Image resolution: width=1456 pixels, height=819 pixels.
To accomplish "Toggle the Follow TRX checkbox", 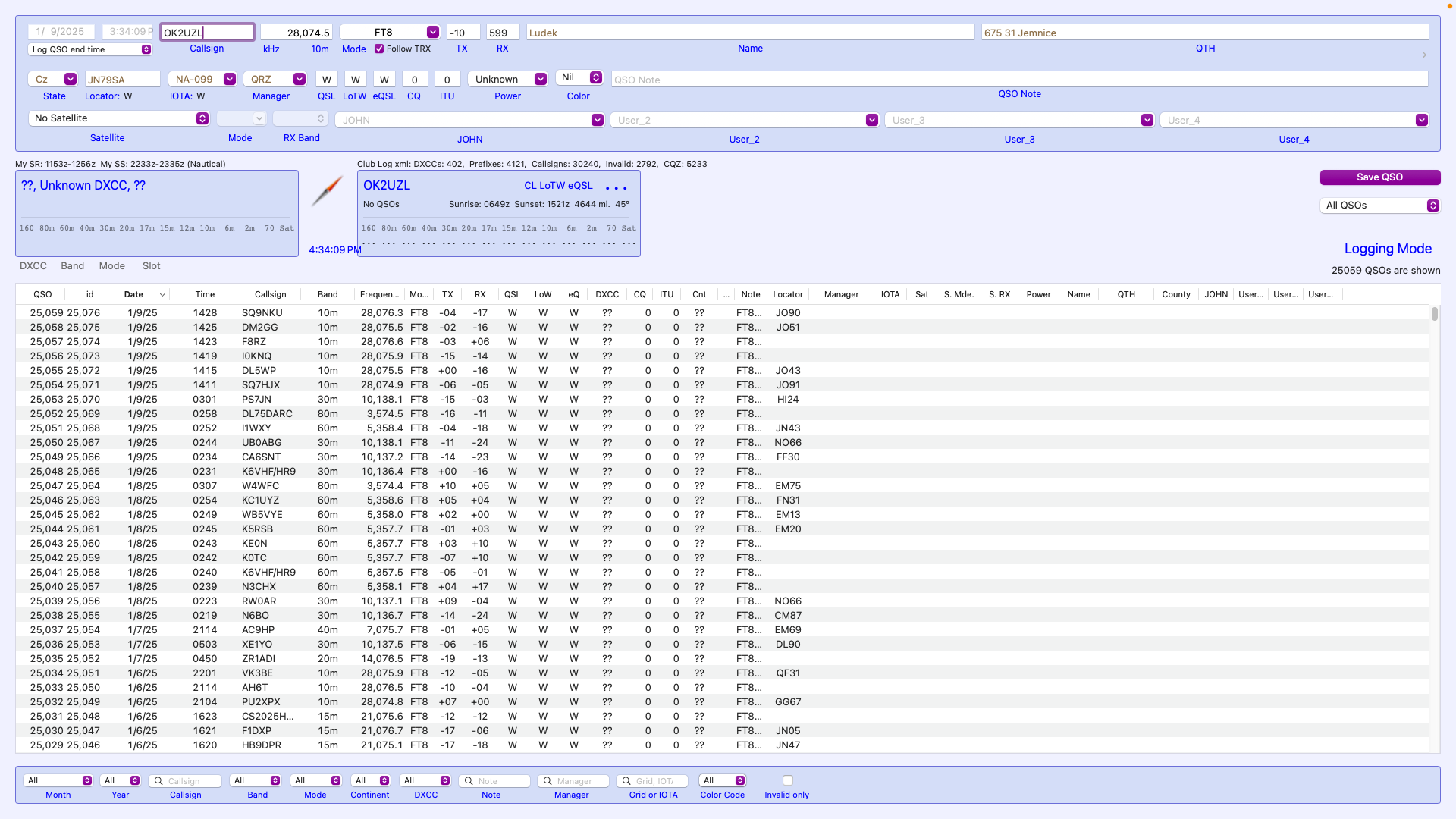I will coord(379,49).
